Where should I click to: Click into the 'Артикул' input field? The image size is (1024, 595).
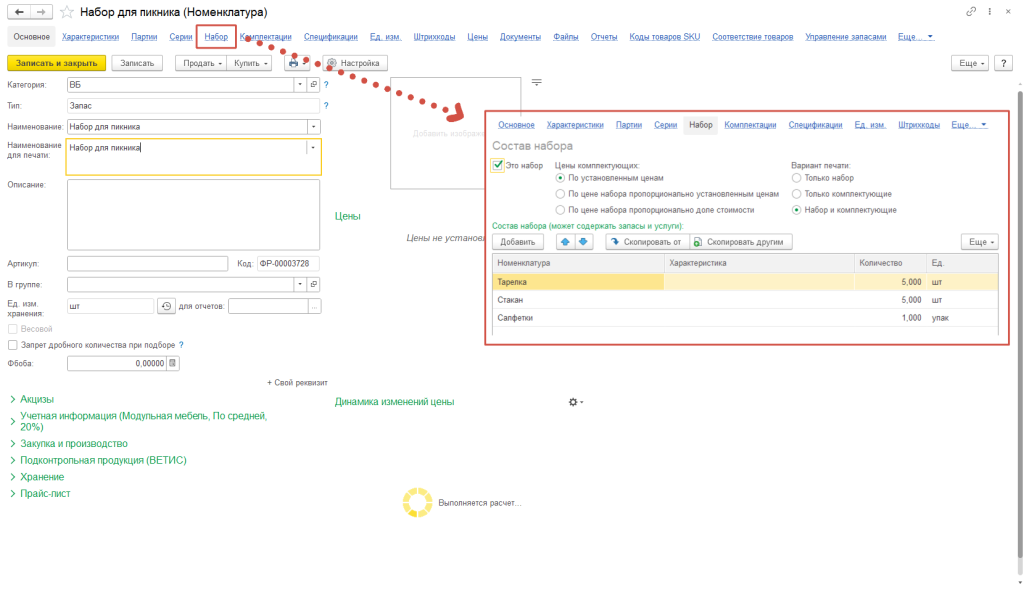point(148,264)
